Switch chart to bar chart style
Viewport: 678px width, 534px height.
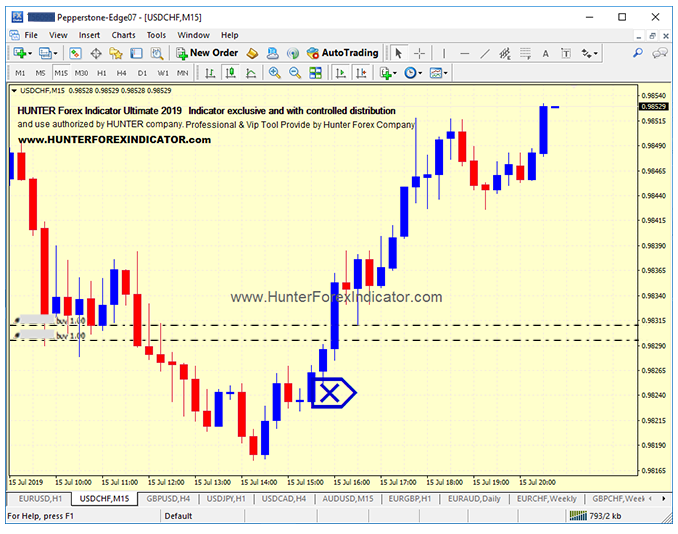pyautogui.click(x=210, y=73)
